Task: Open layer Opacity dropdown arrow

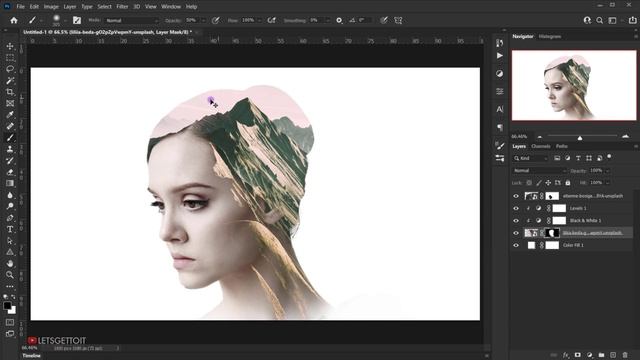Action: [x=607, y=171]
